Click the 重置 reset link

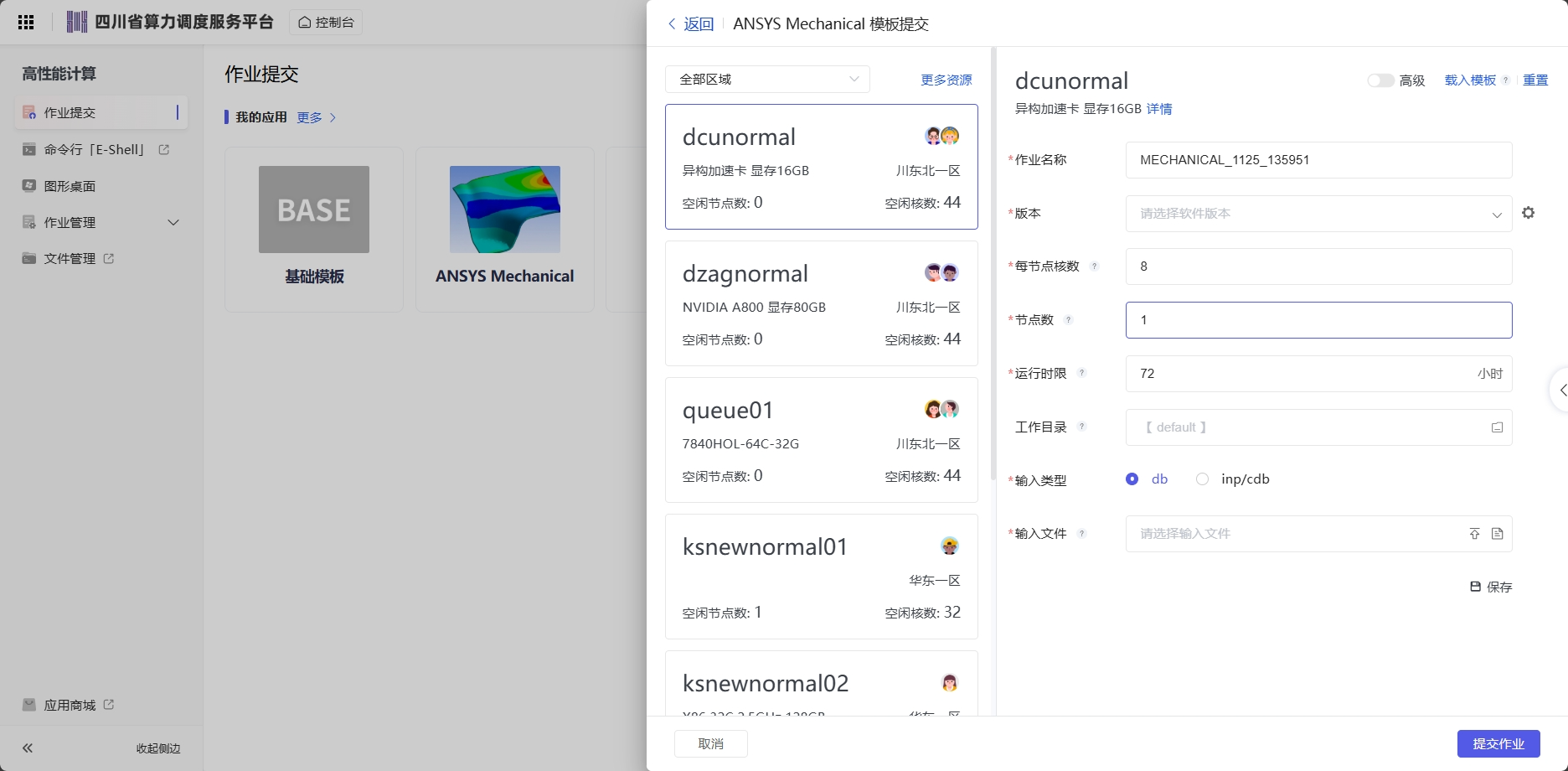pyautogui.click(x=1535, y=80)
